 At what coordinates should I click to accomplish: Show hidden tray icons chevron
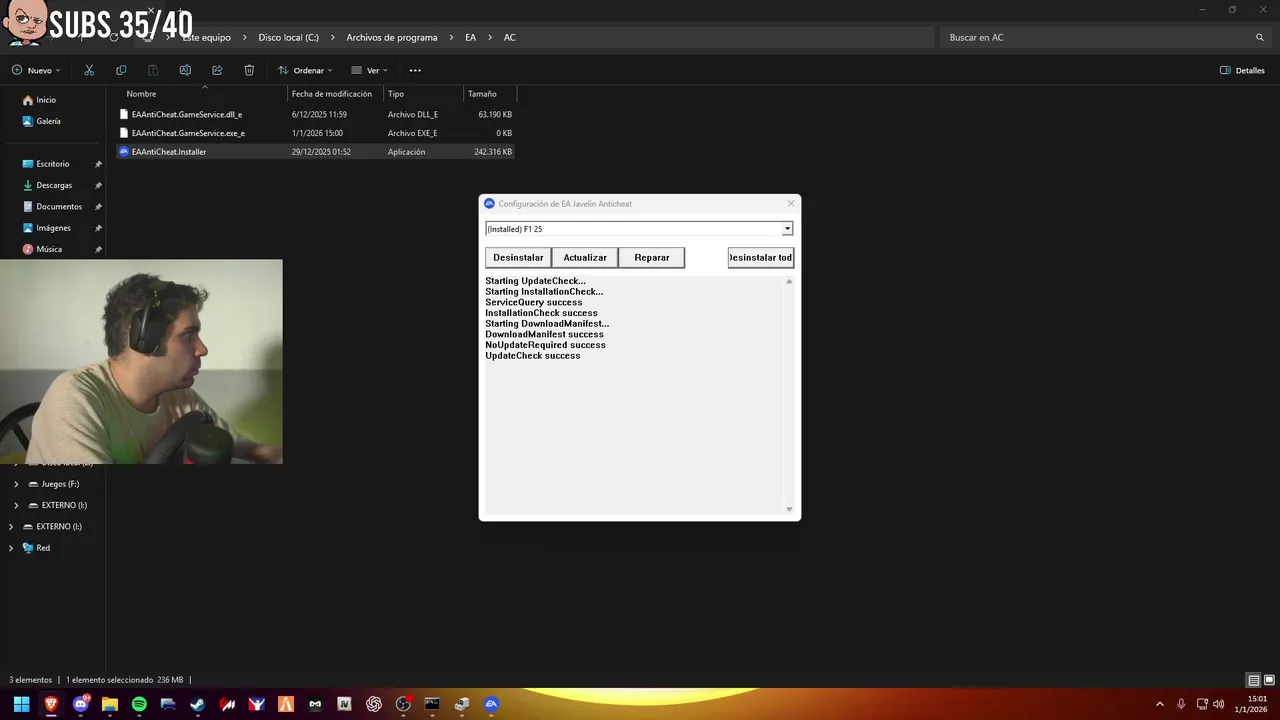1160,704
